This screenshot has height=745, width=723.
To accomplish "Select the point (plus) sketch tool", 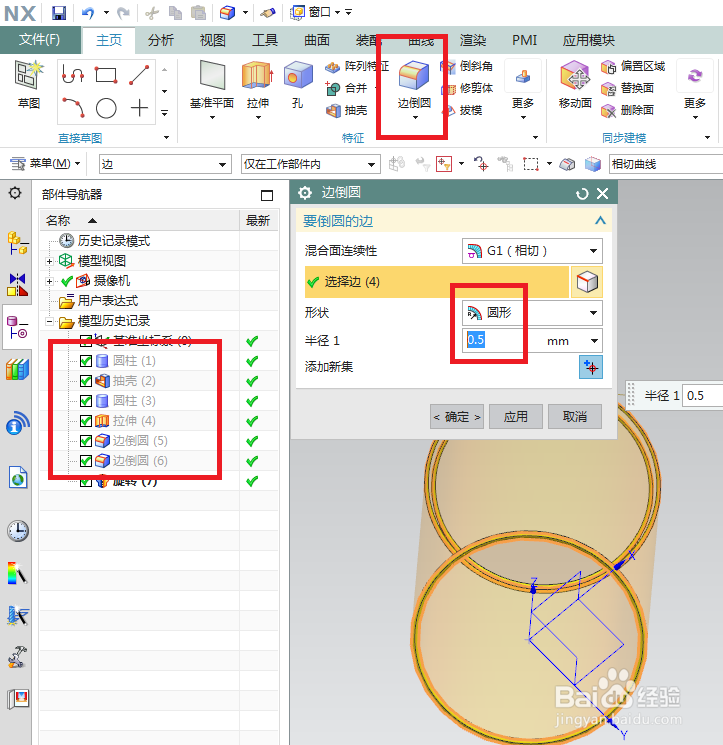I will pyautogui.click(x=139, y=108).
